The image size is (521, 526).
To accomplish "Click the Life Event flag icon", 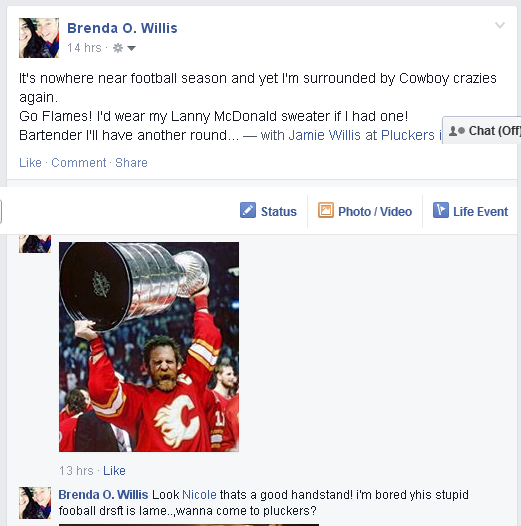I will click(x=440, y=210).
